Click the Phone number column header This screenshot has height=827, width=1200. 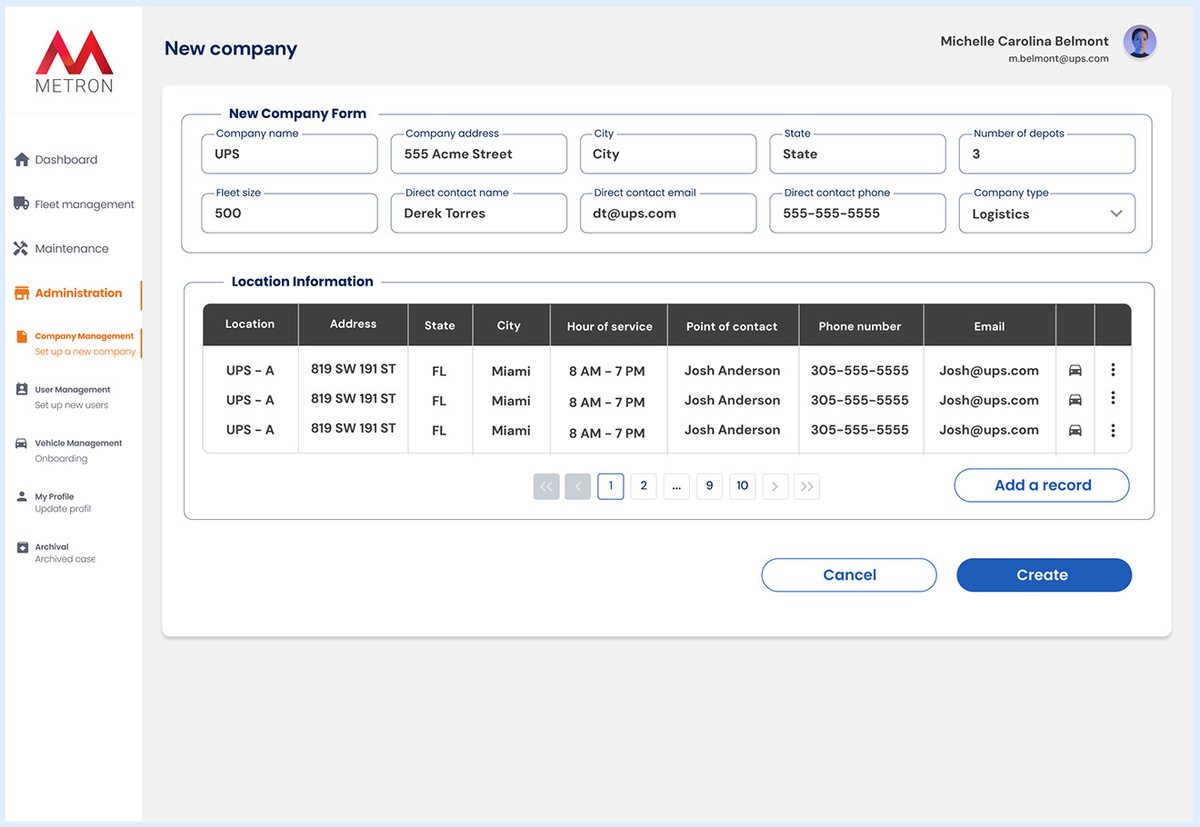(860, 326)
